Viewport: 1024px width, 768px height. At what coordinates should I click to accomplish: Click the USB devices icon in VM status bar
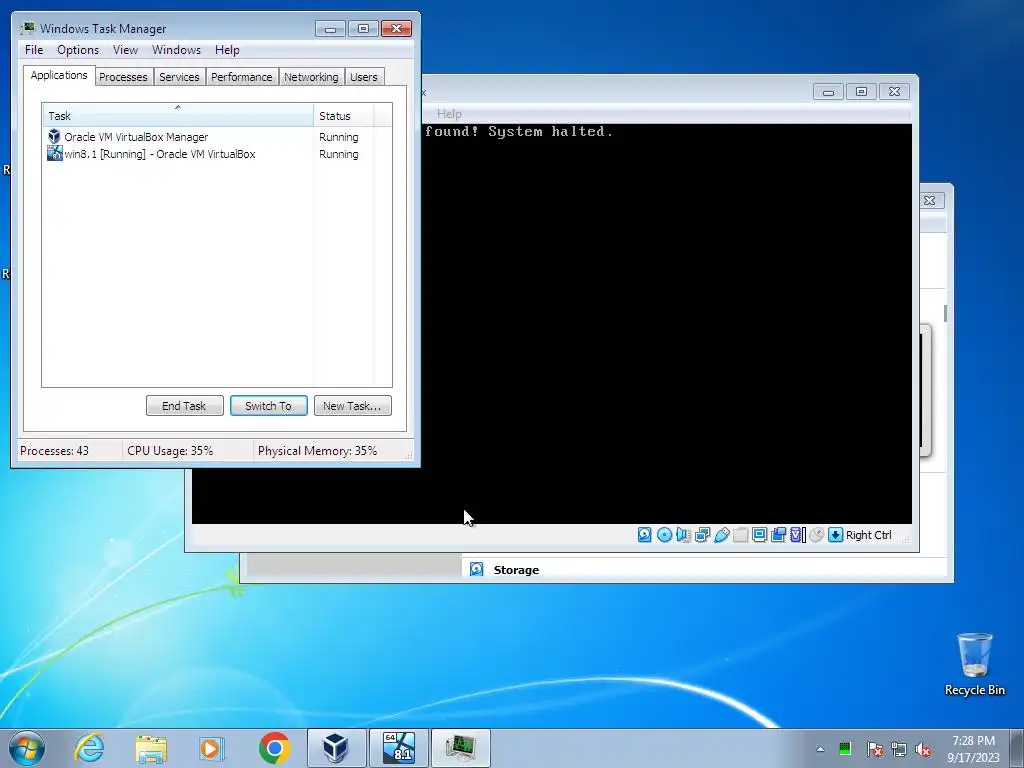(721, 535)
